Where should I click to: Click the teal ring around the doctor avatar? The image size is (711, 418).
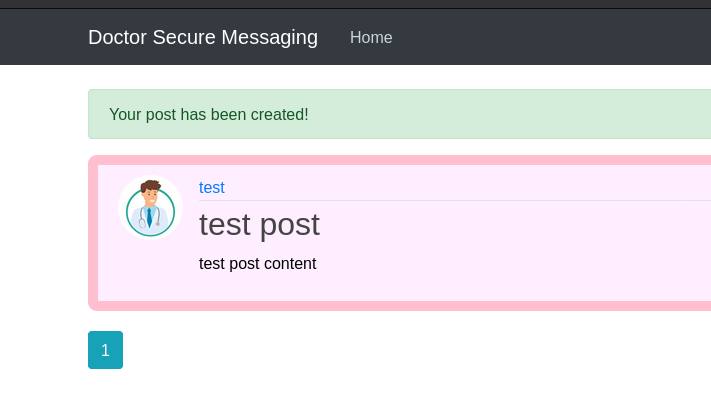point(128,213)
